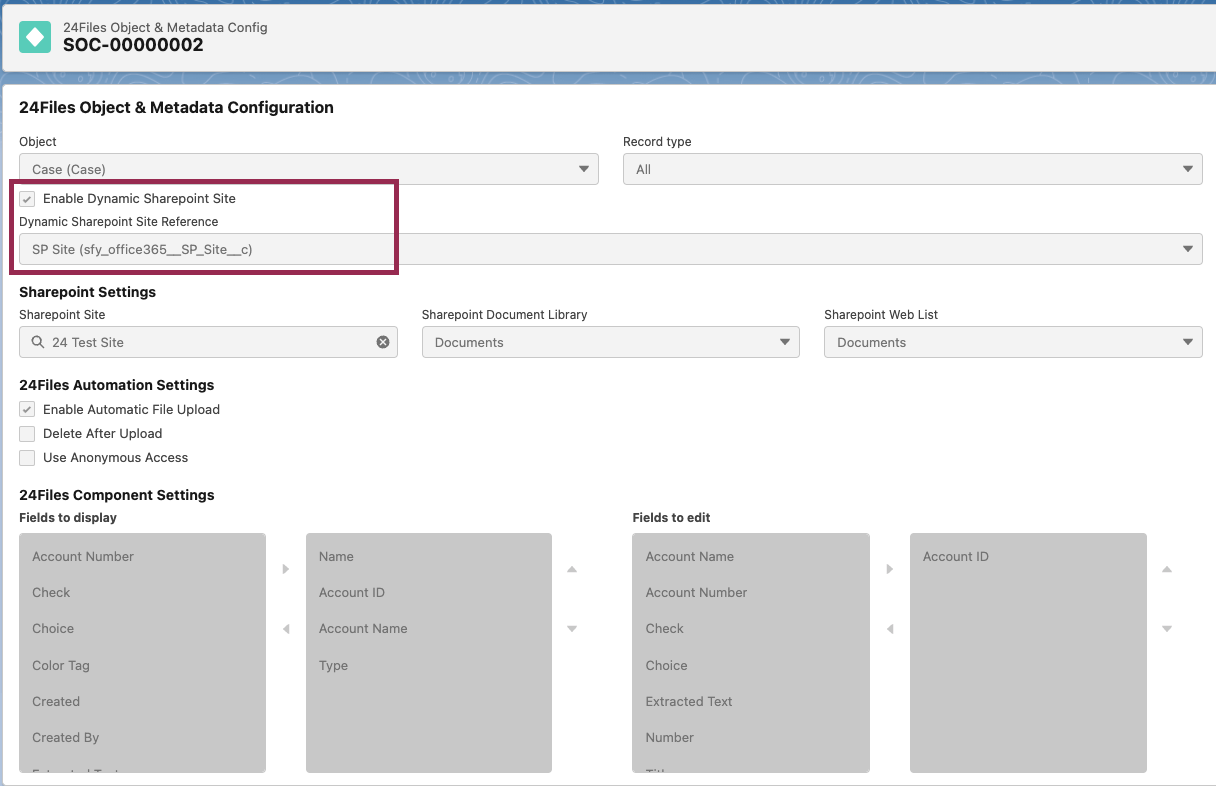
Task: Click the 24Files teal diamond app icon
Action: [x=35, y=37]
